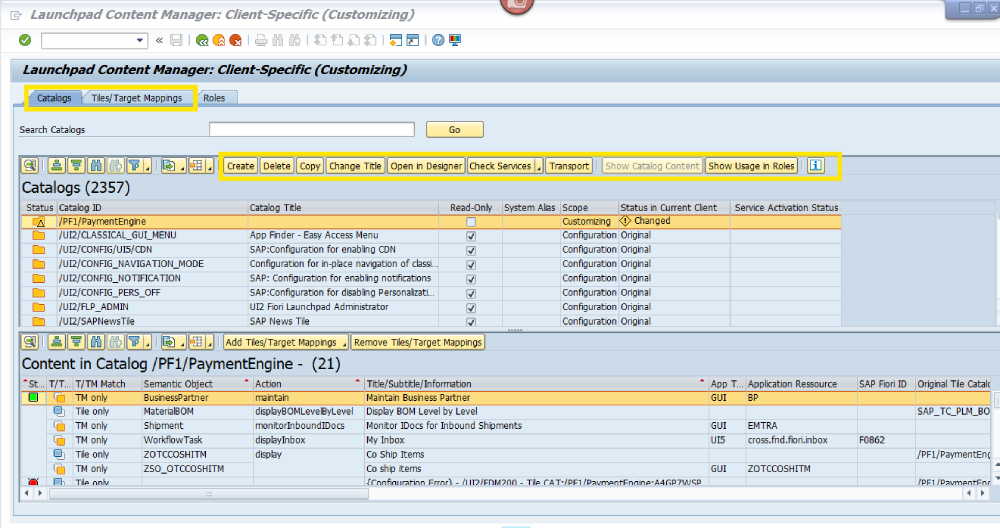1000x528 pixels.
Task: Open the Help question mark icon
Action: tap(438, 40)
